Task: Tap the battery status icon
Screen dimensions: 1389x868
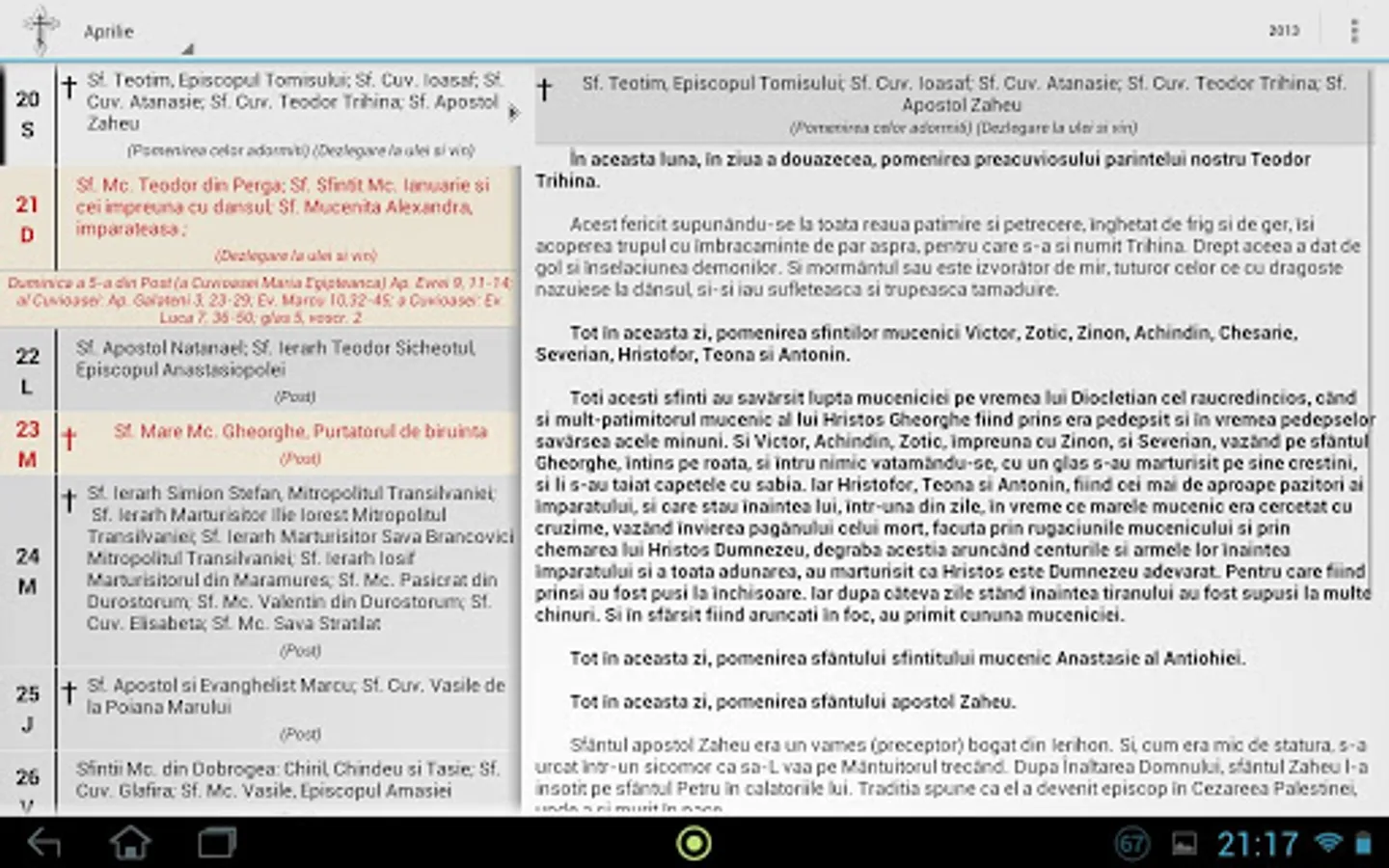Action: [x=1363, y=844]
